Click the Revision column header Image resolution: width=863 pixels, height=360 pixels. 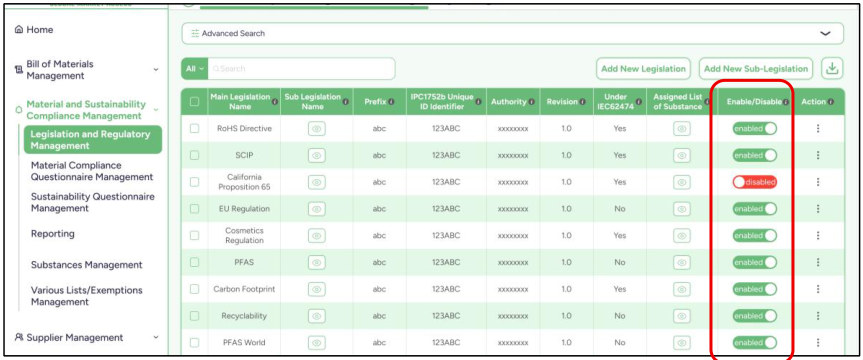pyautogui.click(x=562, y=102)
